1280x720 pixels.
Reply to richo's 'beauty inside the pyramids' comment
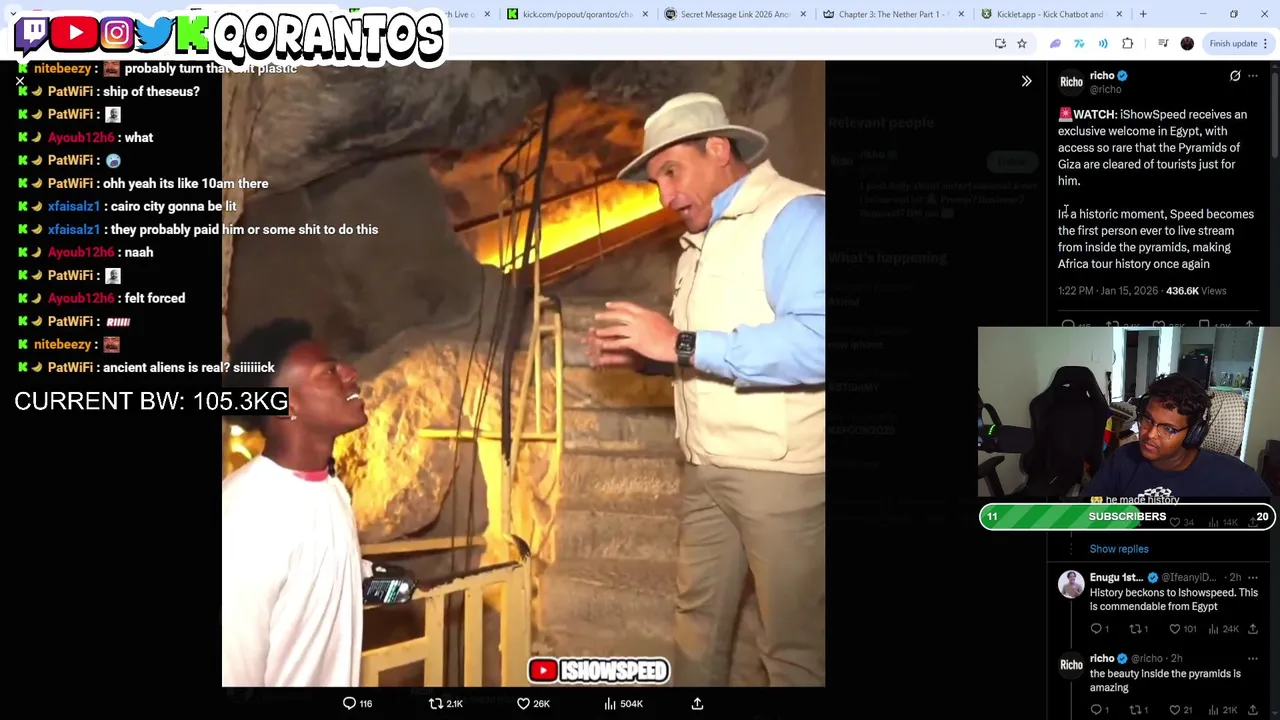tap(1098, 710)
